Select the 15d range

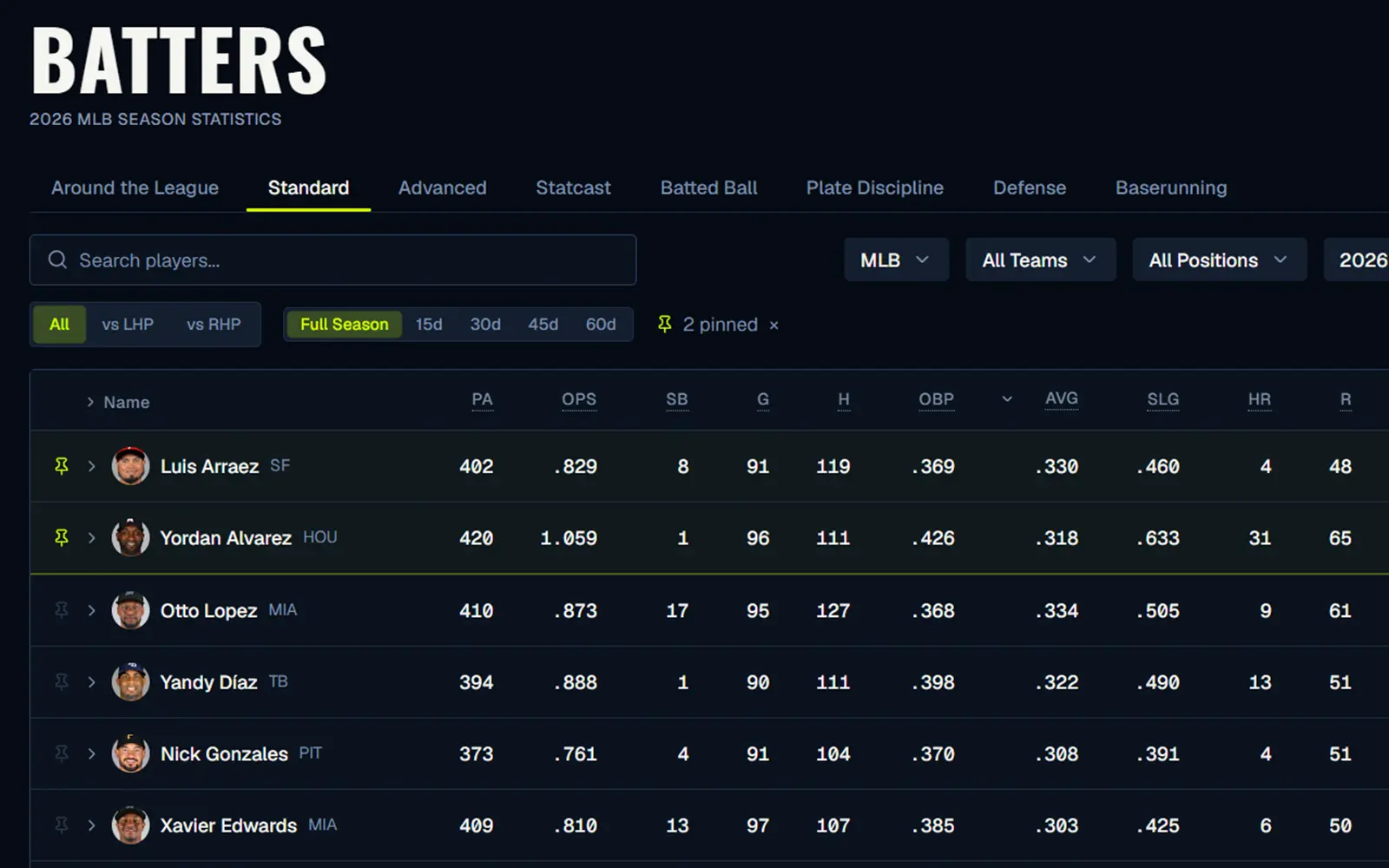click(x=429, y=325)
